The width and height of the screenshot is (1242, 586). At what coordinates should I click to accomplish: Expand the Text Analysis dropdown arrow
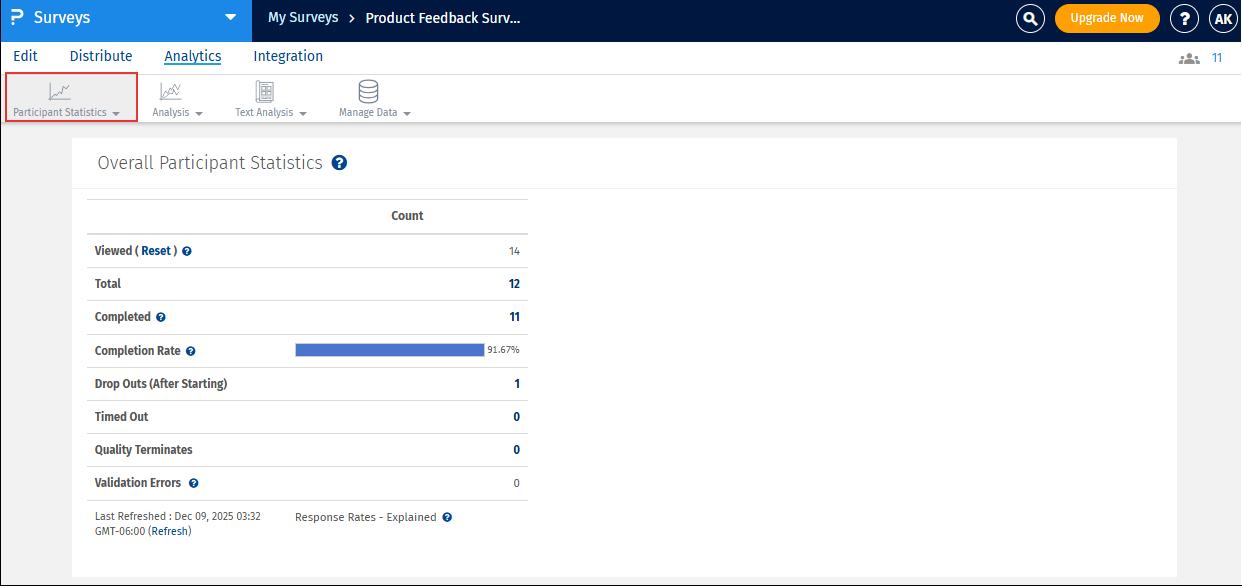click(303, 114)
